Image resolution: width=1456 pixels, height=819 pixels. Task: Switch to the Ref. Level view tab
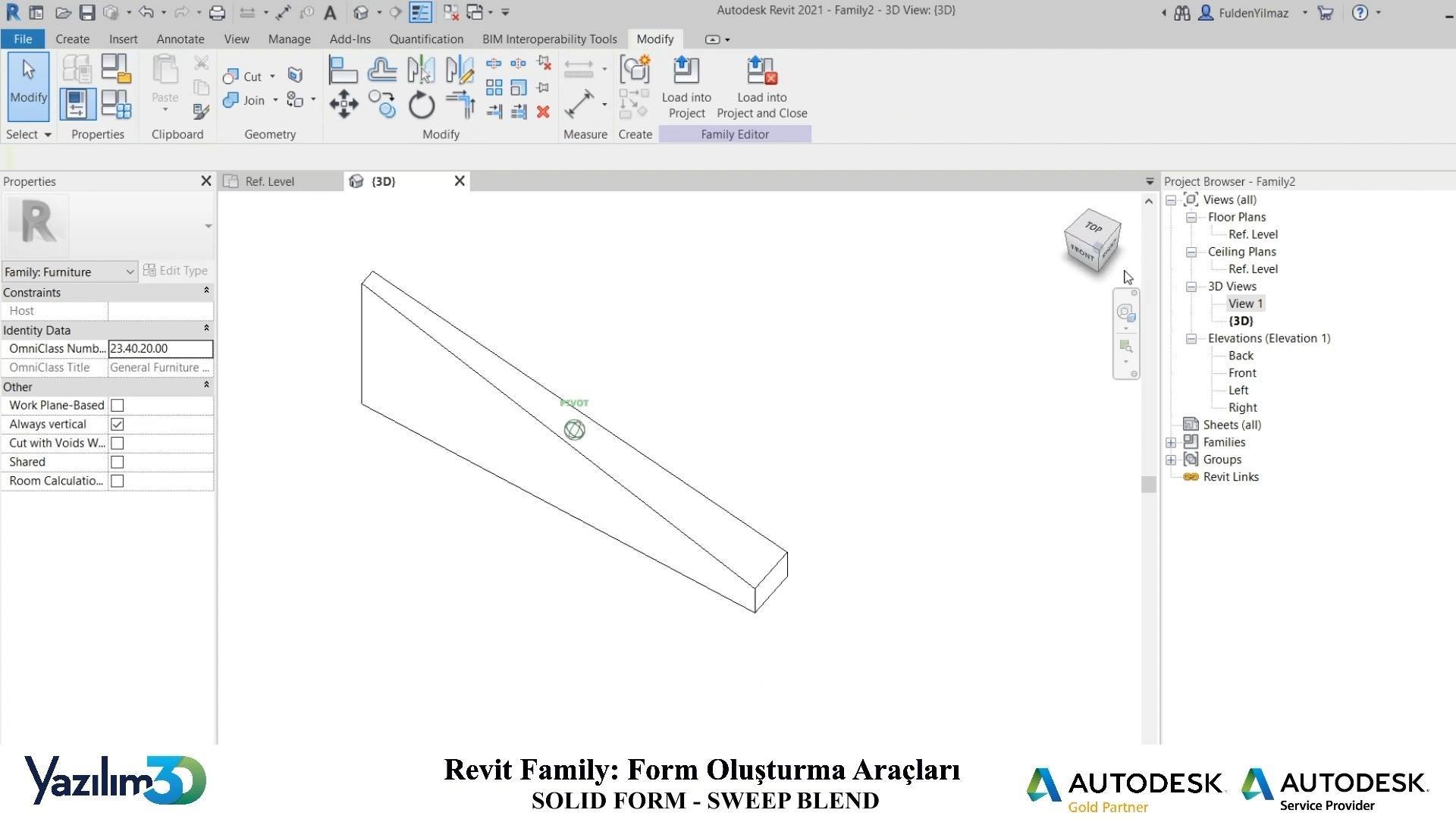(270, 181)
